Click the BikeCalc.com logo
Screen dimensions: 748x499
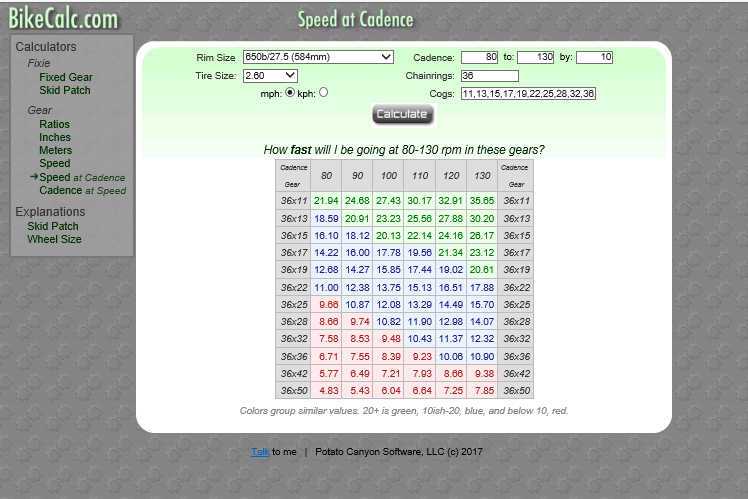click(x=63, y=19)
